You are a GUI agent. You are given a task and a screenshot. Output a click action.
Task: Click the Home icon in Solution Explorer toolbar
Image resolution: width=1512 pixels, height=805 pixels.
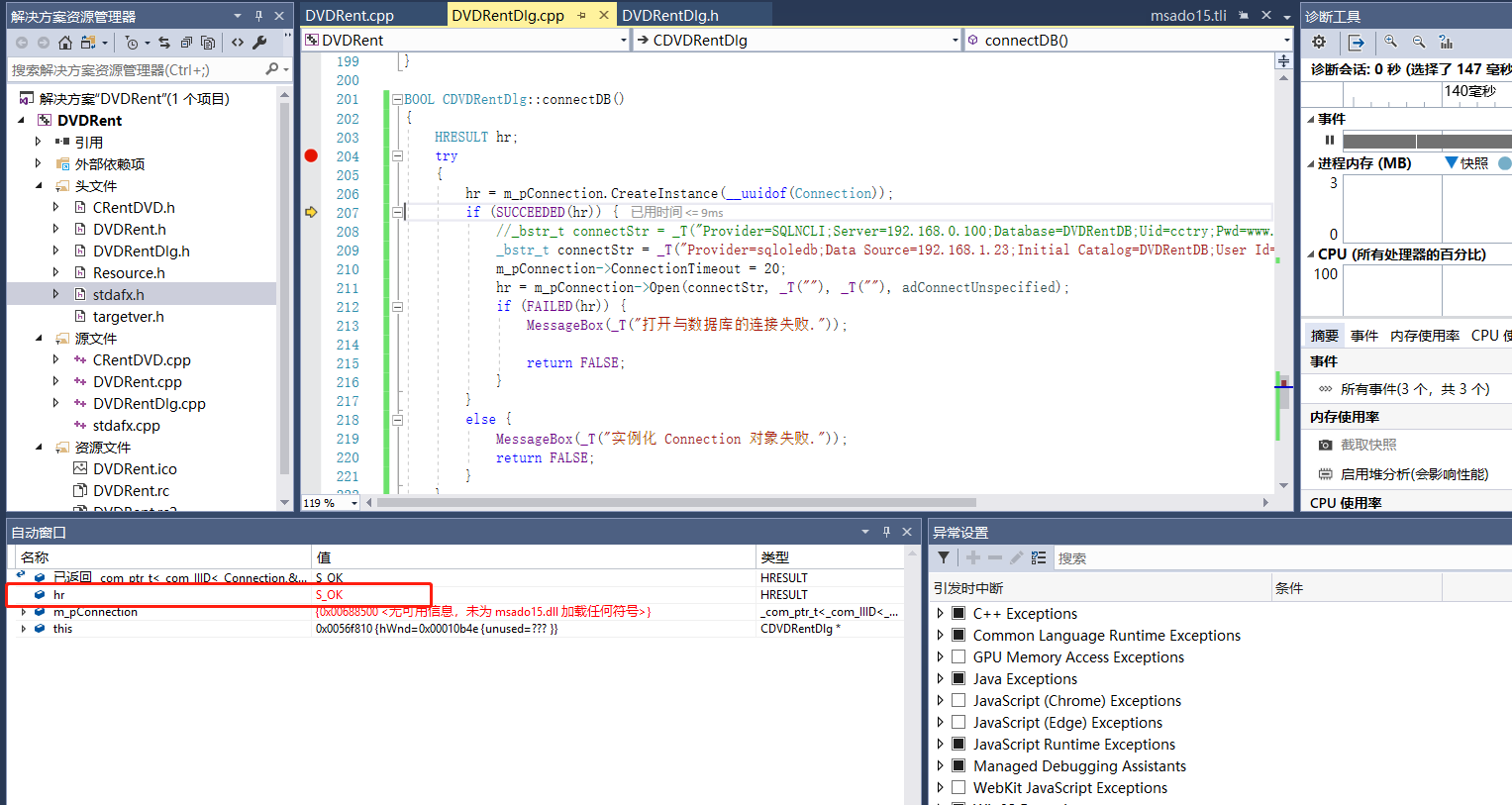(65, 43)
